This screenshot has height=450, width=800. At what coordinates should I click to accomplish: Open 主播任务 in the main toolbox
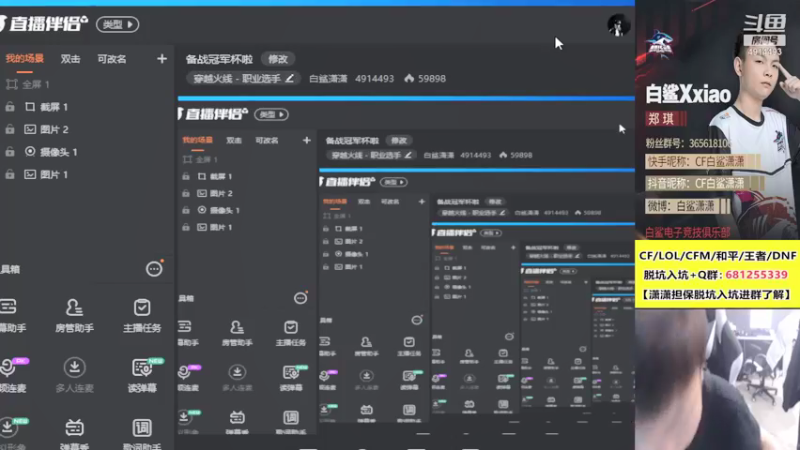coord(142,315)
